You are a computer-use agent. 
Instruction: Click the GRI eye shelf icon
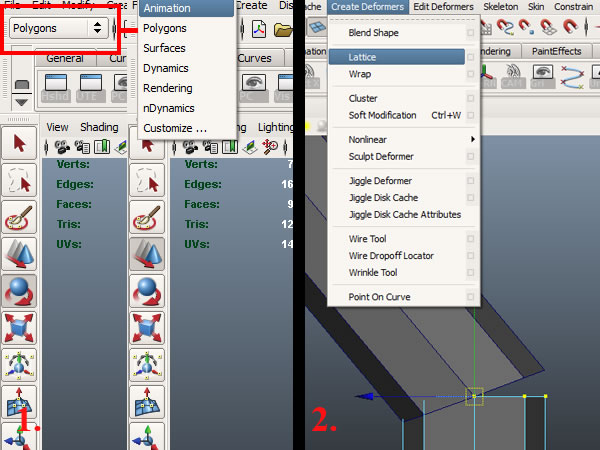[543, 77]
